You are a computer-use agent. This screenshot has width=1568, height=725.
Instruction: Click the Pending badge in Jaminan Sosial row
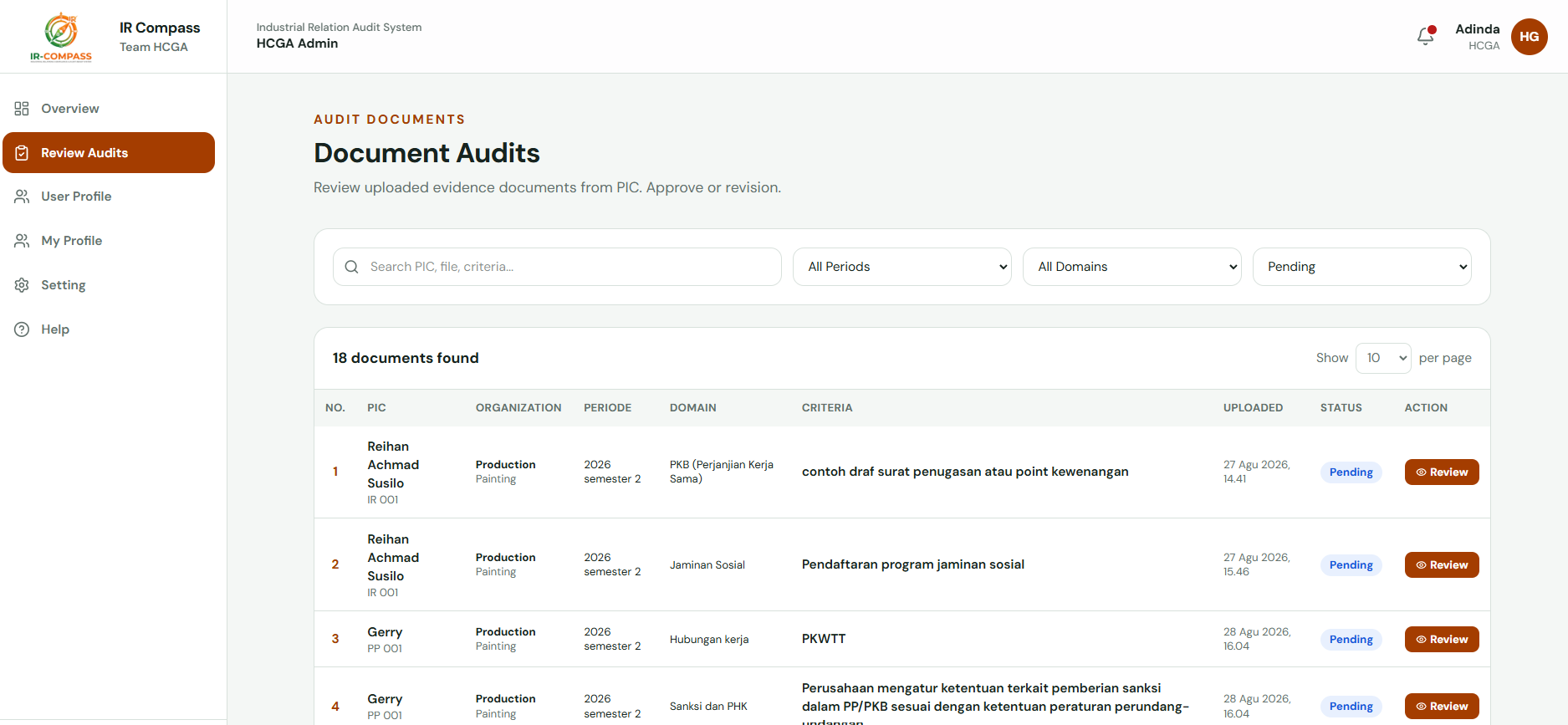pyautogui.click(x=1351, y=565)
